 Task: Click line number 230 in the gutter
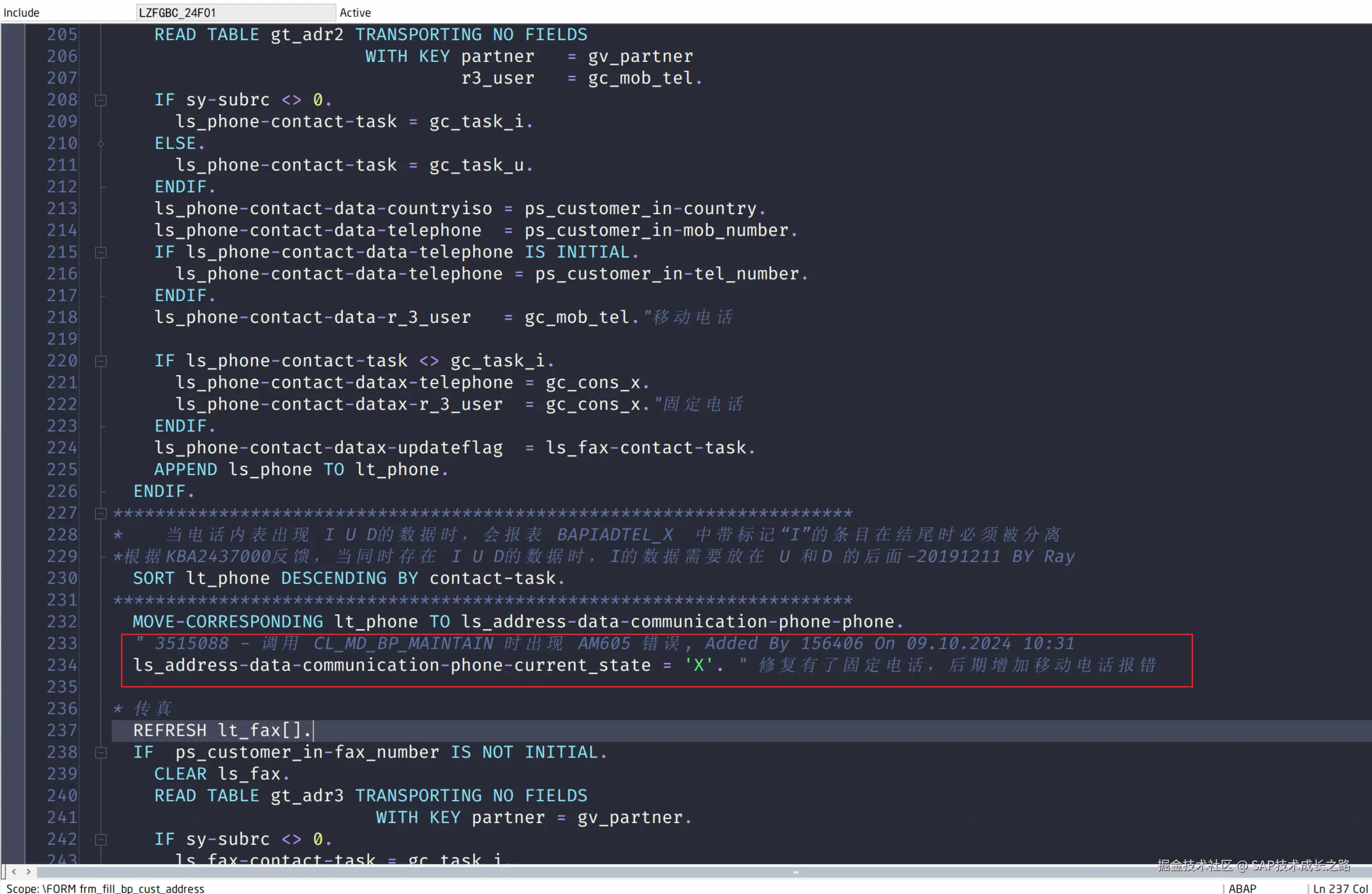pos(61,578)
